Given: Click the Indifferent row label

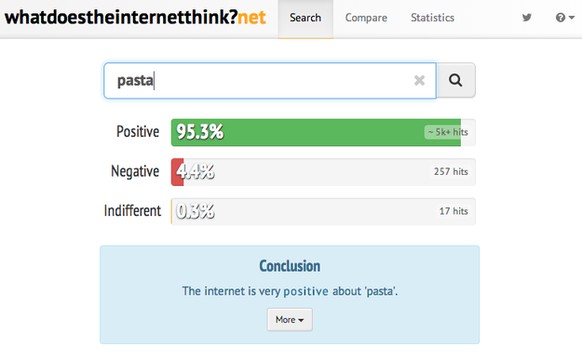Looking at the screenshot, I should tap(133, 211).
